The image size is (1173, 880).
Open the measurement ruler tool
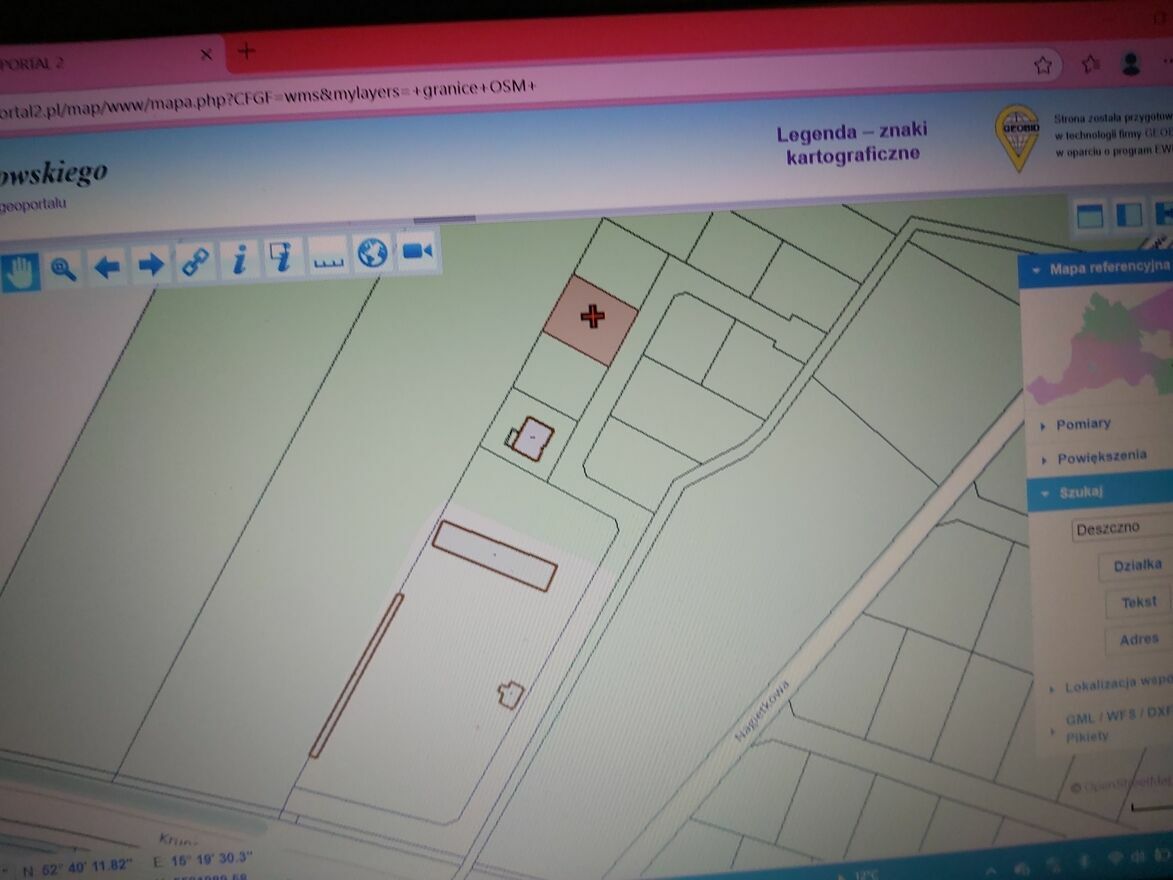coord(328,259)
